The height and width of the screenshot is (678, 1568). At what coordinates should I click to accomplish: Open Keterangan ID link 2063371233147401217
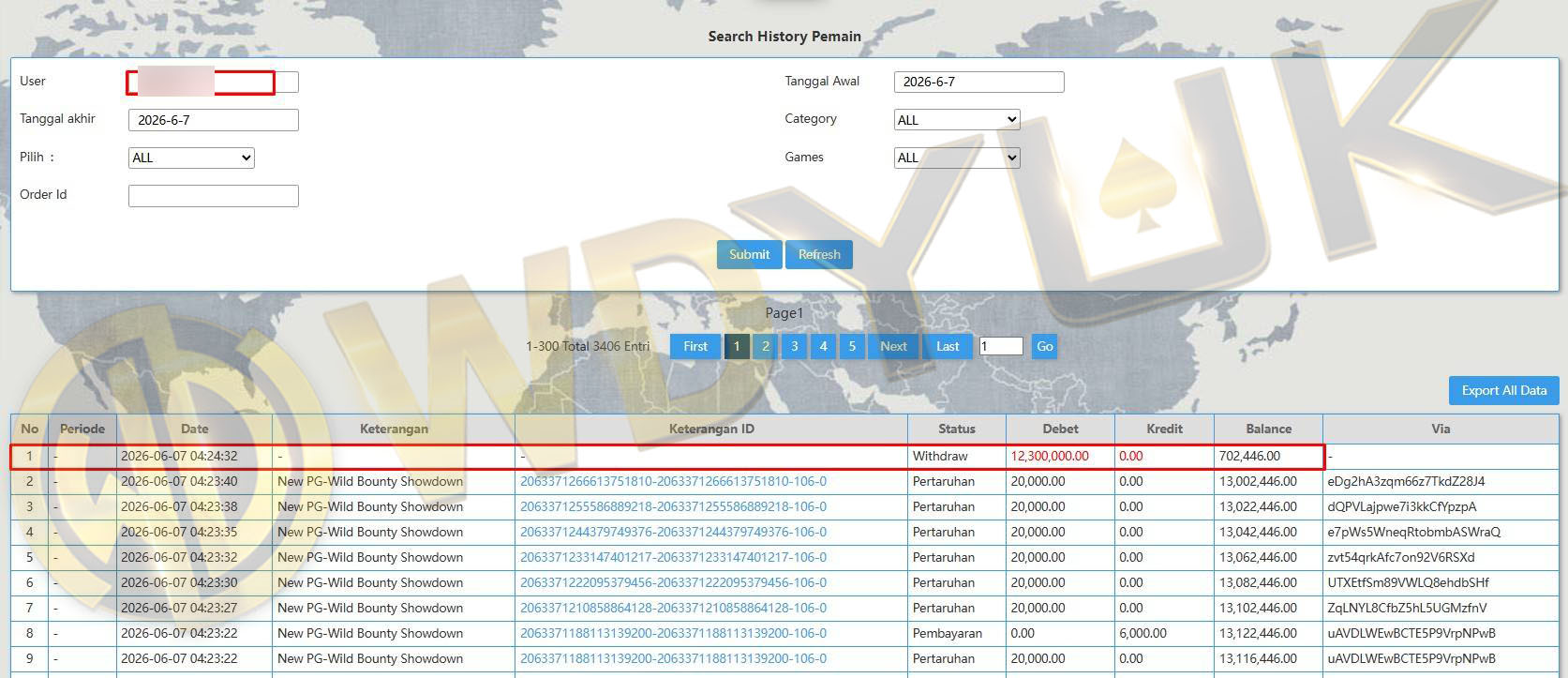tap(673, 557)
